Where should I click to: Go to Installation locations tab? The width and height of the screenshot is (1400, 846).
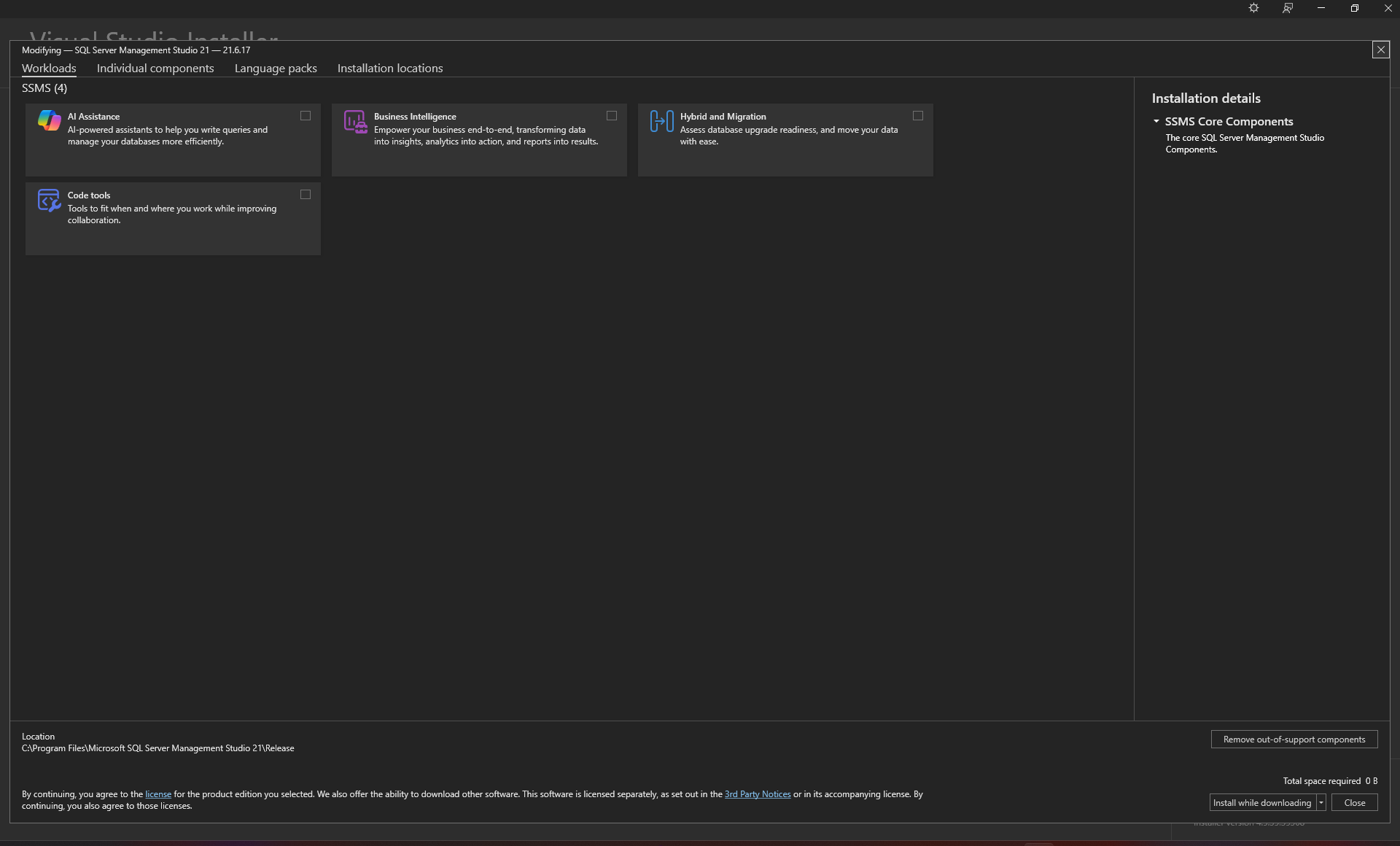390,69
